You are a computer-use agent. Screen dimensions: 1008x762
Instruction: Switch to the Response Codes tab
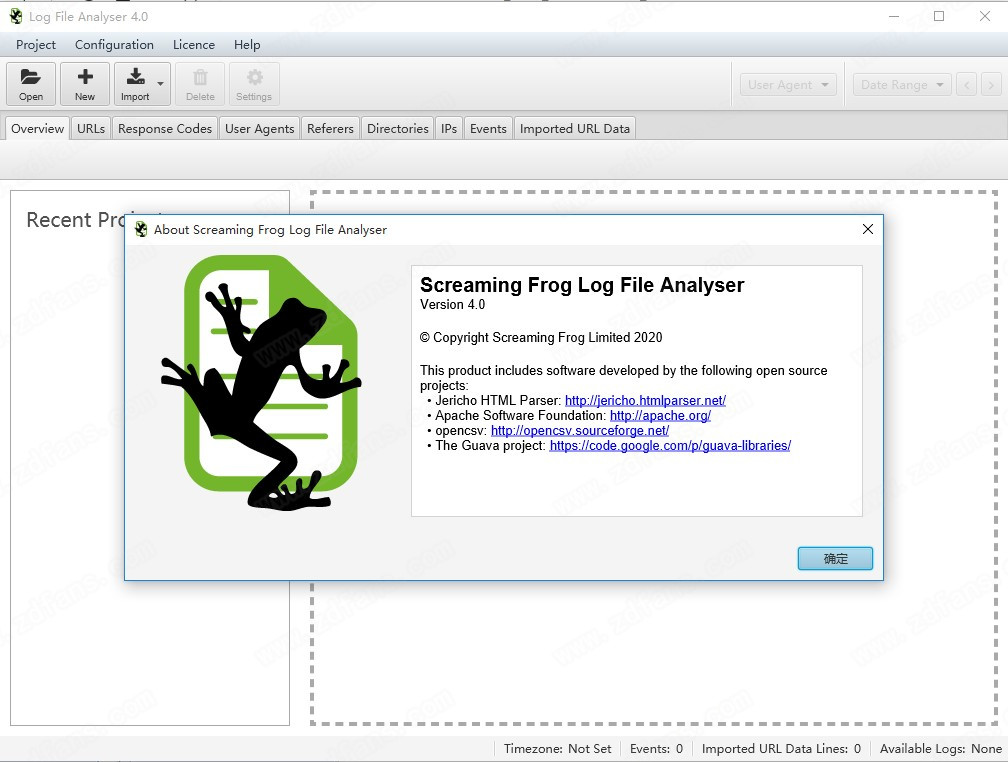165,129
